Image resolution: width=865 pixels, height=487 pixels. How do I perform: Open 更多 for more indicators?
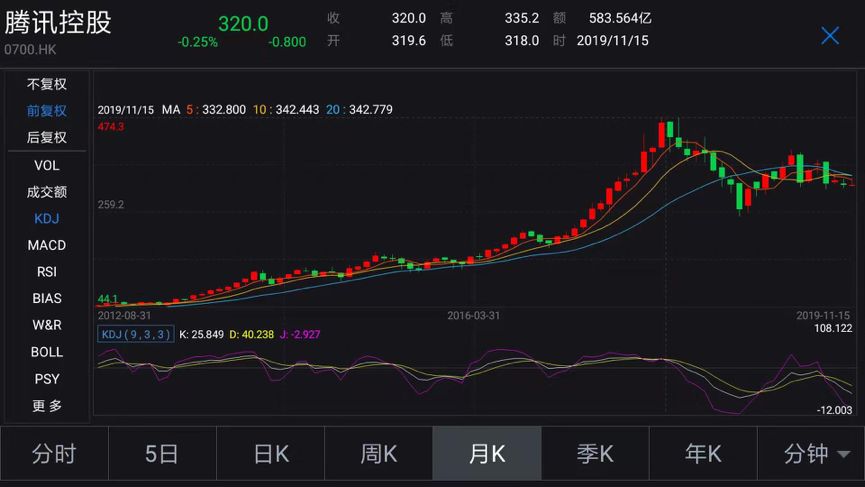[47, 406]
